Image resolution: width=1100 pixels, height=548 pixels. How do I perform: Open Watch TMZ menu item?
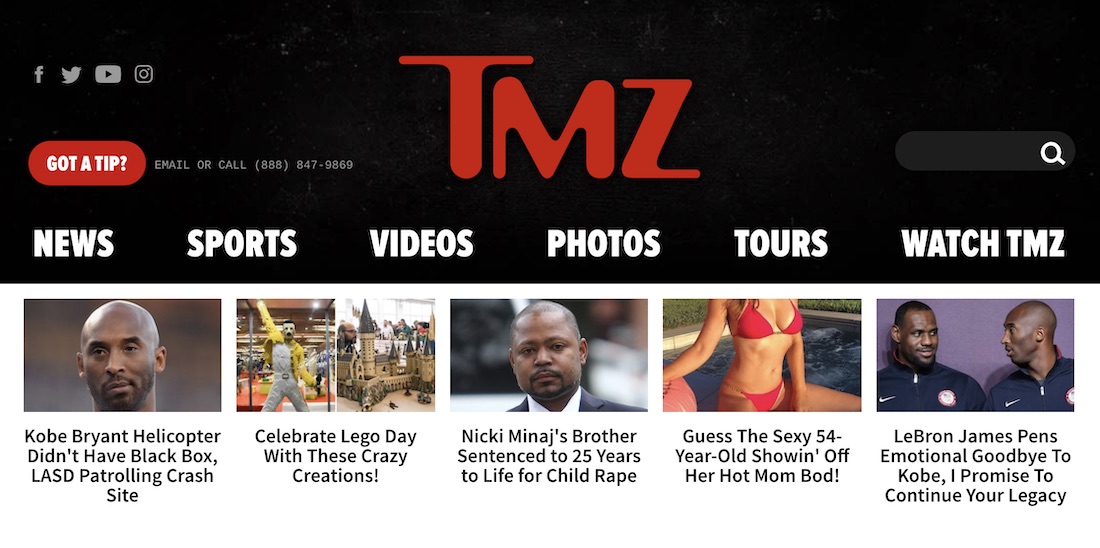pyautogui.click(x=983, y=243)
